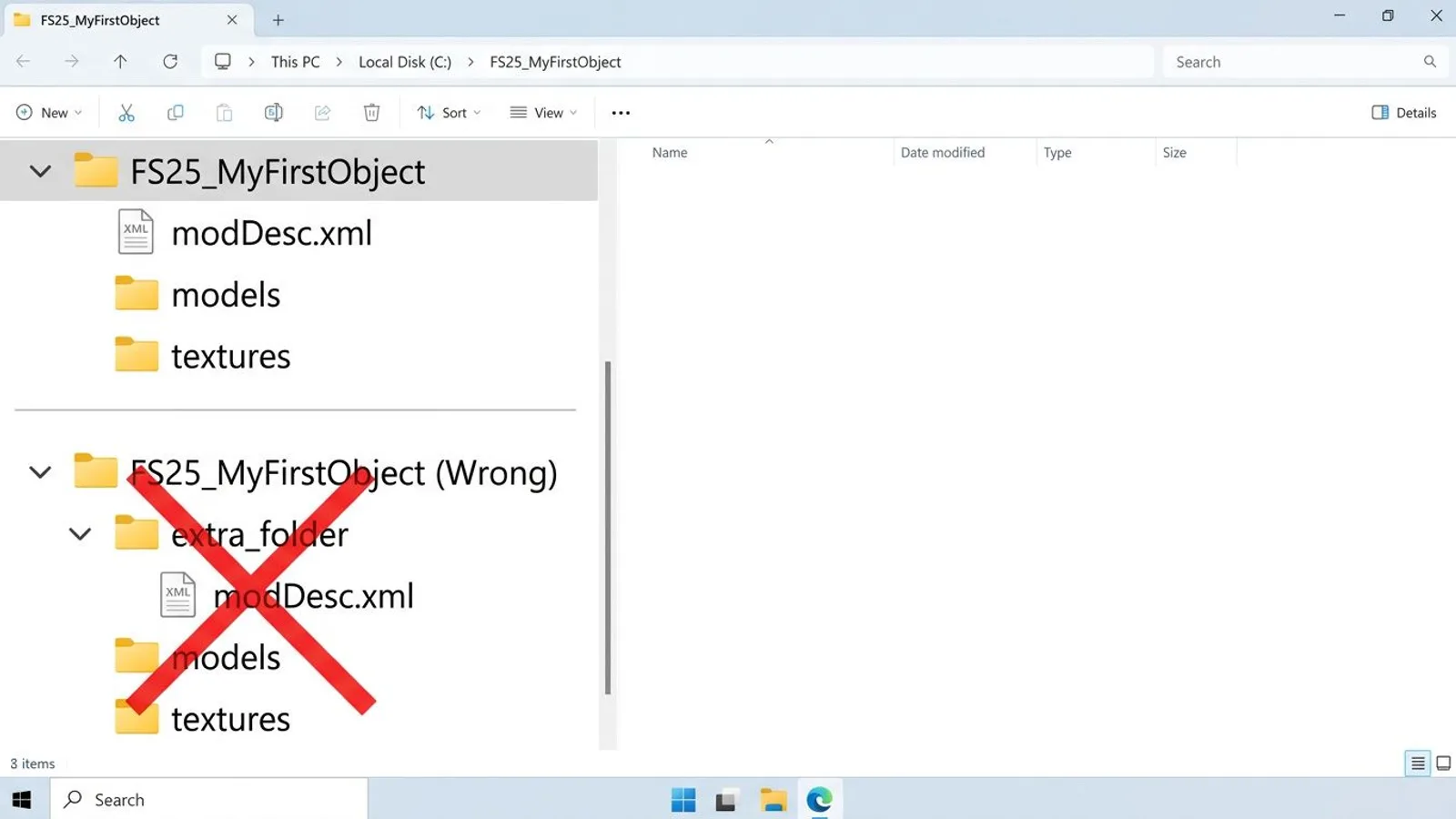Click the Copy icon in toolbar
The height and width of the screenshot is (819, 1456).
[x=176, y=113]
